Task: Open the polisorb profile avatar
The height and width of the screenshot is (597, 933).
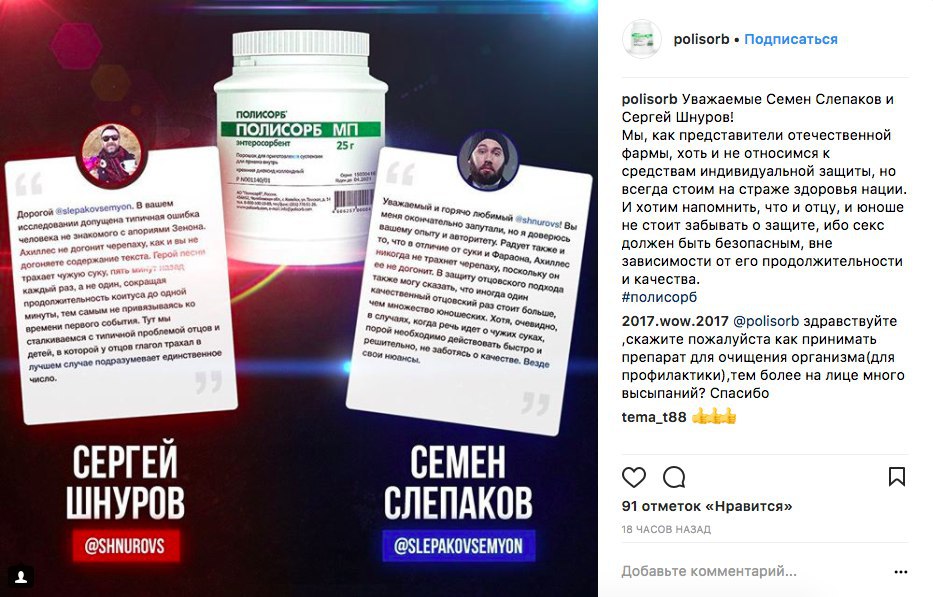Action: tap(642, 39)
